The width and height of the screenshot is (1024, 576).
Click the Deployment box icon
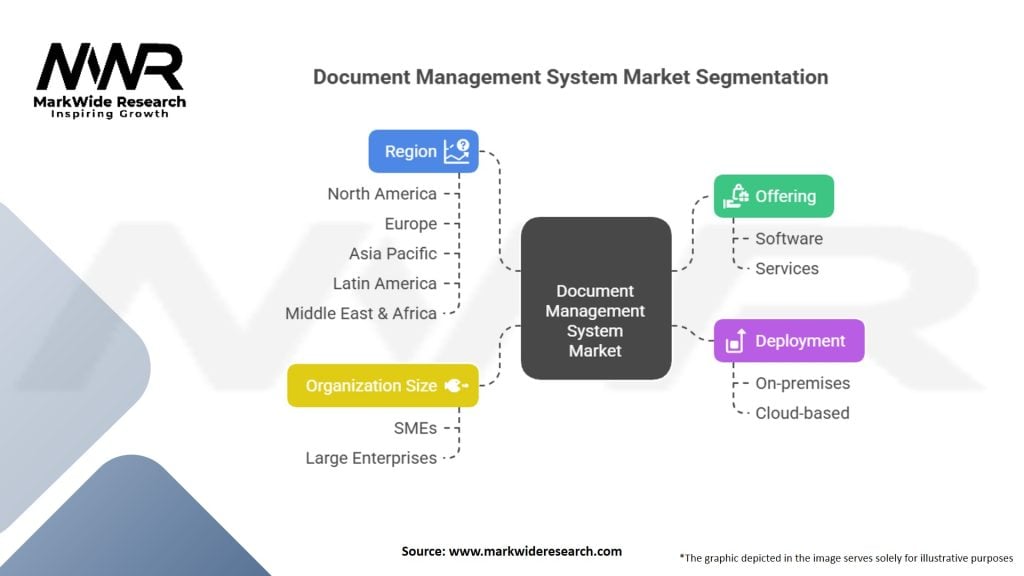coord(735,342)
